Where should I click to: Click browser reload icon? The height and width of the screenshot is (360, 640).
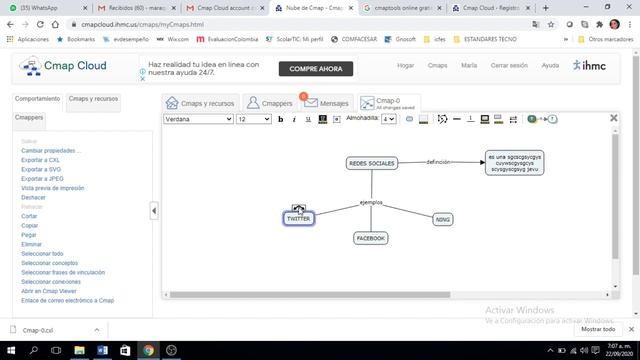pyautogui.click(x=40, y=24)
